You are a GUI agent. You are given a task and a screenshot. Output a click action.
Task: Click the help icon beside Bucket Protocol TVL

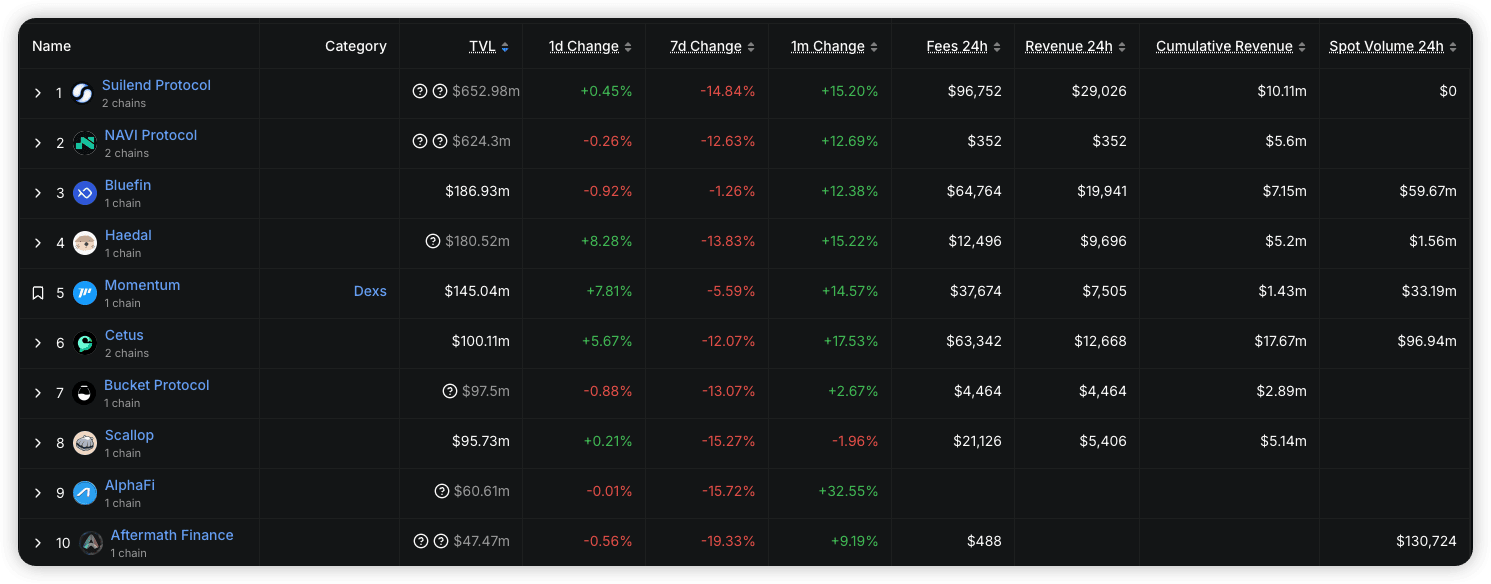pyautogui.click(x=450, y=391)
